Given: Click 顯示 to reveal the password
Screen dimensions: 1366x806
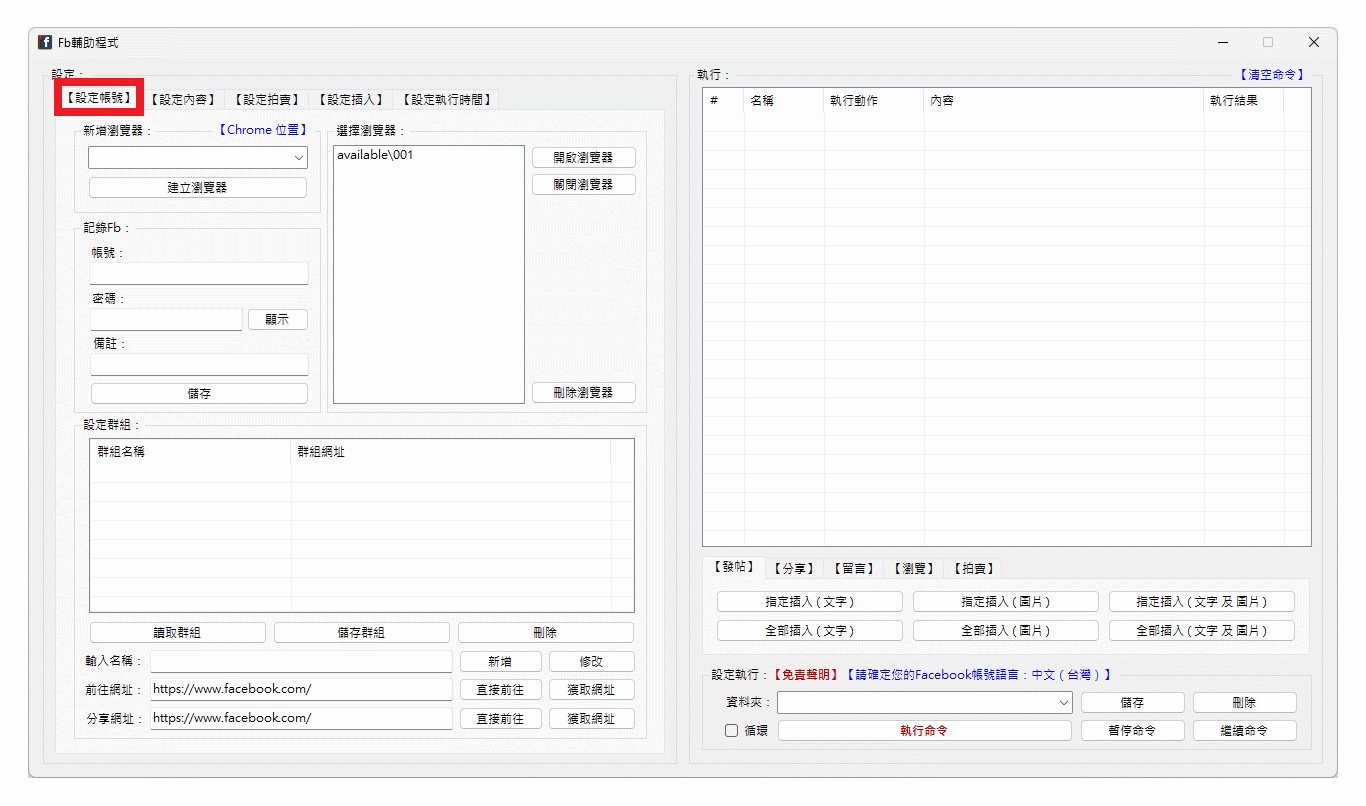Looking at the screenshot, I should tap(278, 319).
